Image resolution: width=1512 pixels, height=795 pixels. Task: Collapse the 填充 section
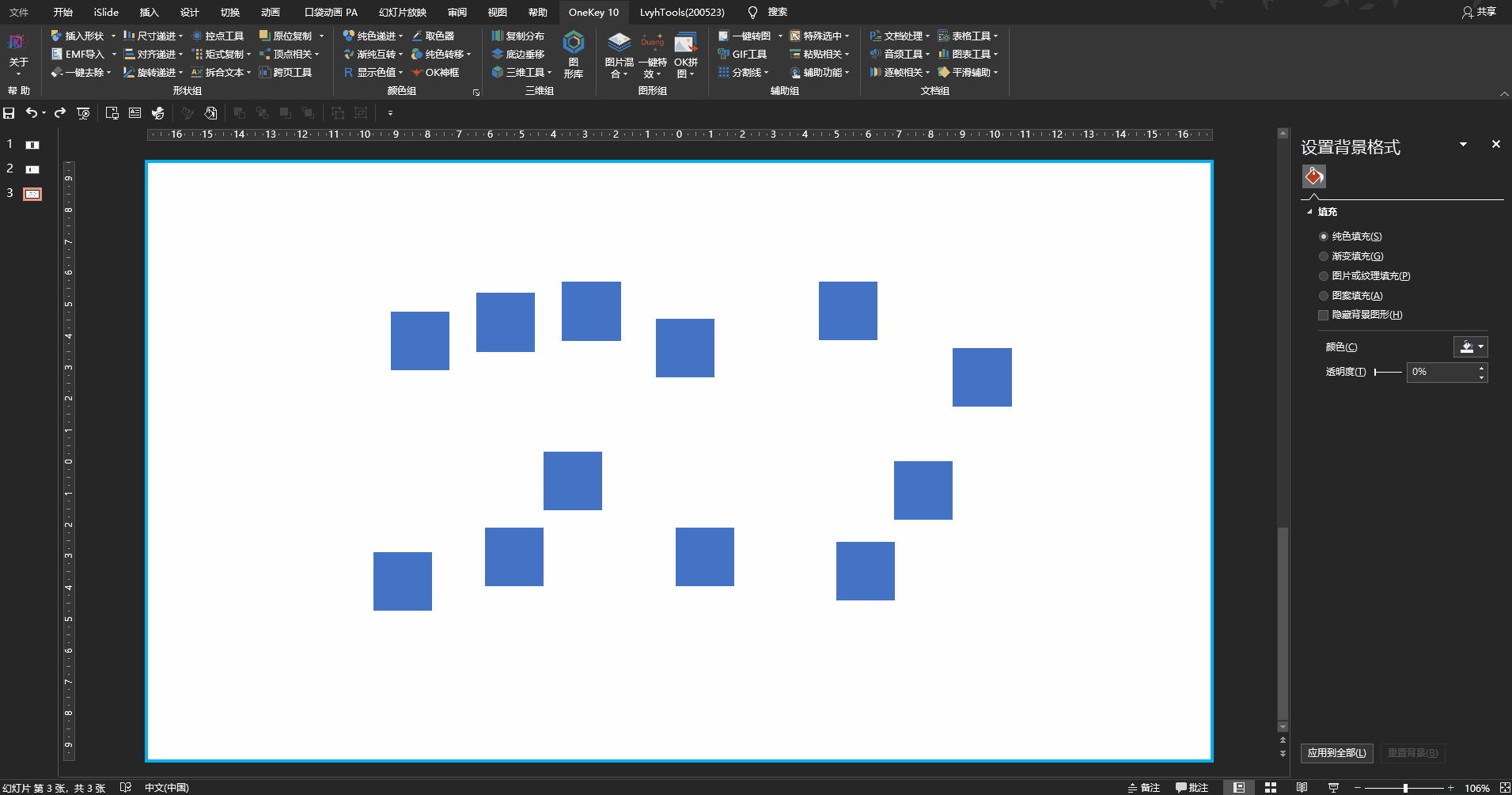[x=1309, y=212]
